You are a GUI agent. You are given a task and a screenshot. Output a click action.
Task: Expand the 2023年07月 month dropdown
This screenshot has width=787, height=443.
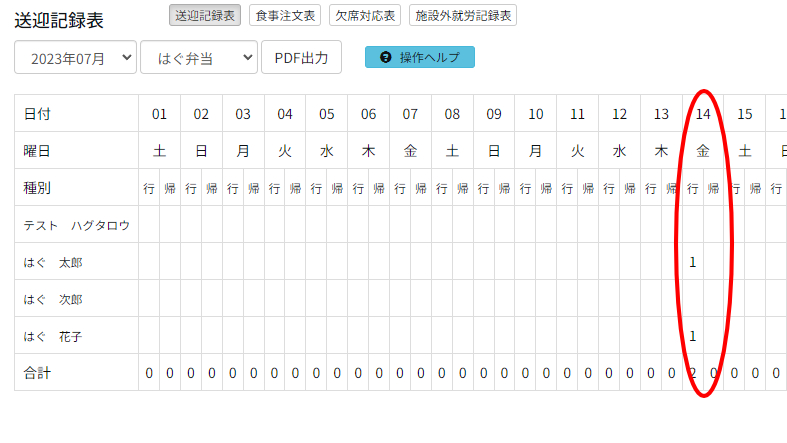tap(75, 58)
